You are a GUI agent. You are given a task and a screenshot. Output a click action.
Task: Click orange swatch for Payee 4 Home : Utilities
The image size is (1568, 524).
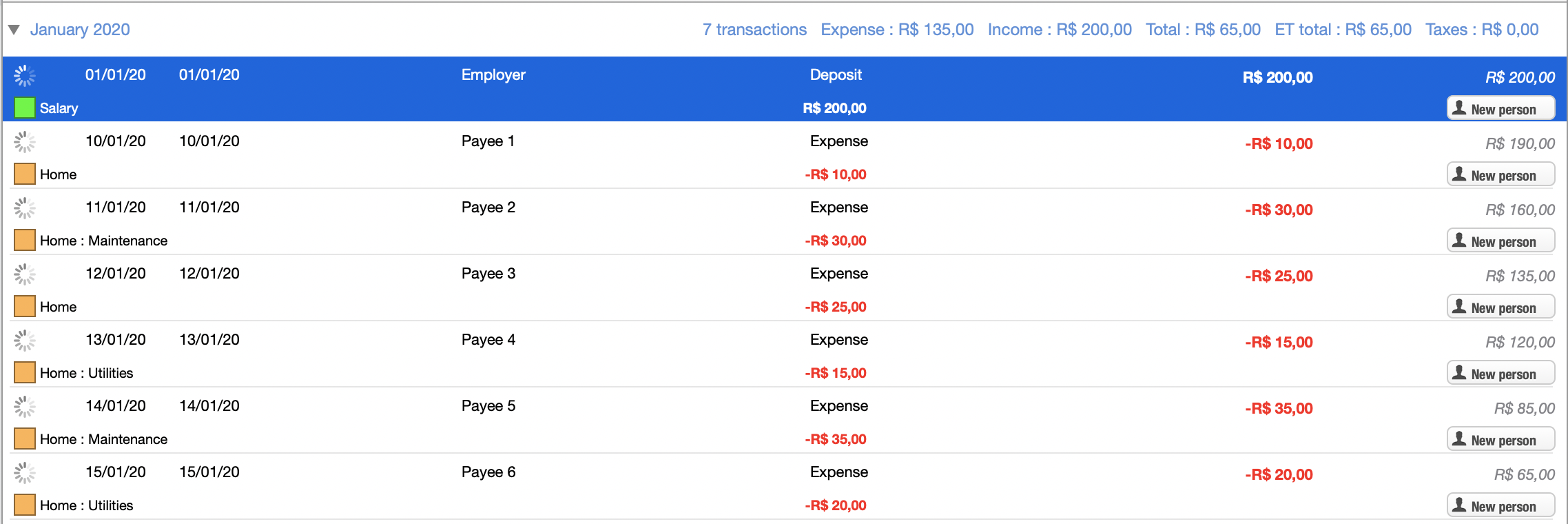25,372
